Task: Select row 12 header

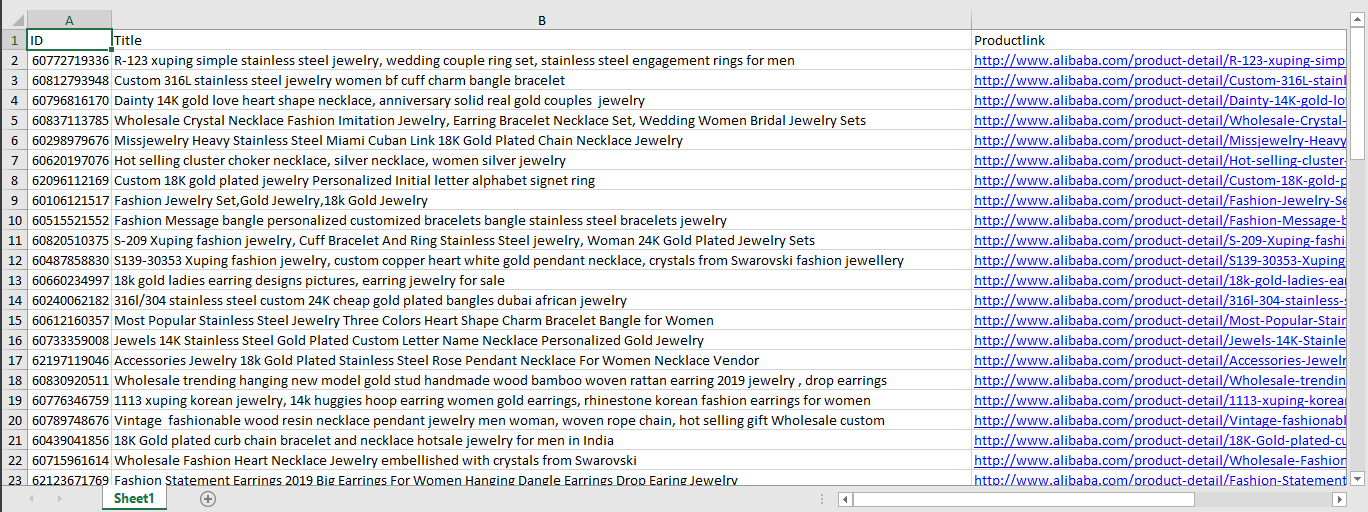Action: [13, 260]
